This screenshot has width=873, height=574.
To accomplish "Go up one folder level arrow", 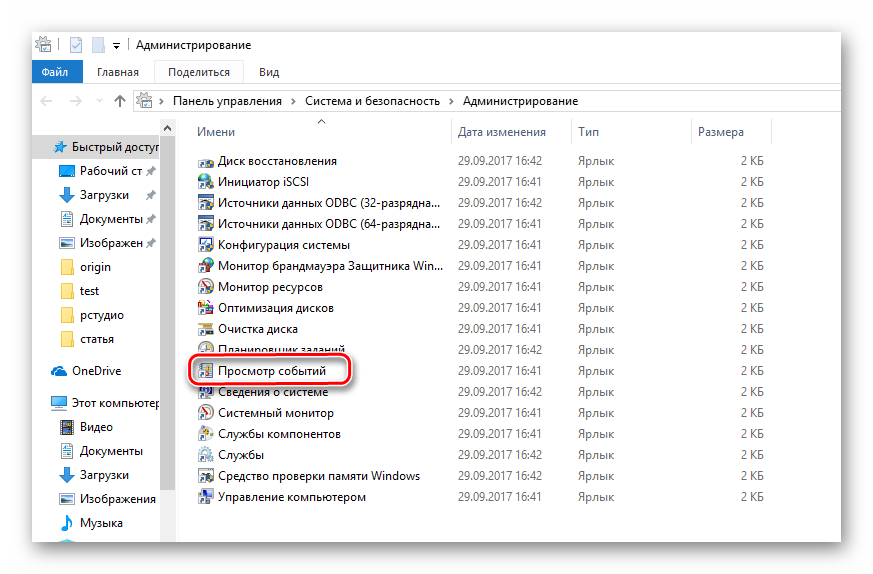I will 120,101.
